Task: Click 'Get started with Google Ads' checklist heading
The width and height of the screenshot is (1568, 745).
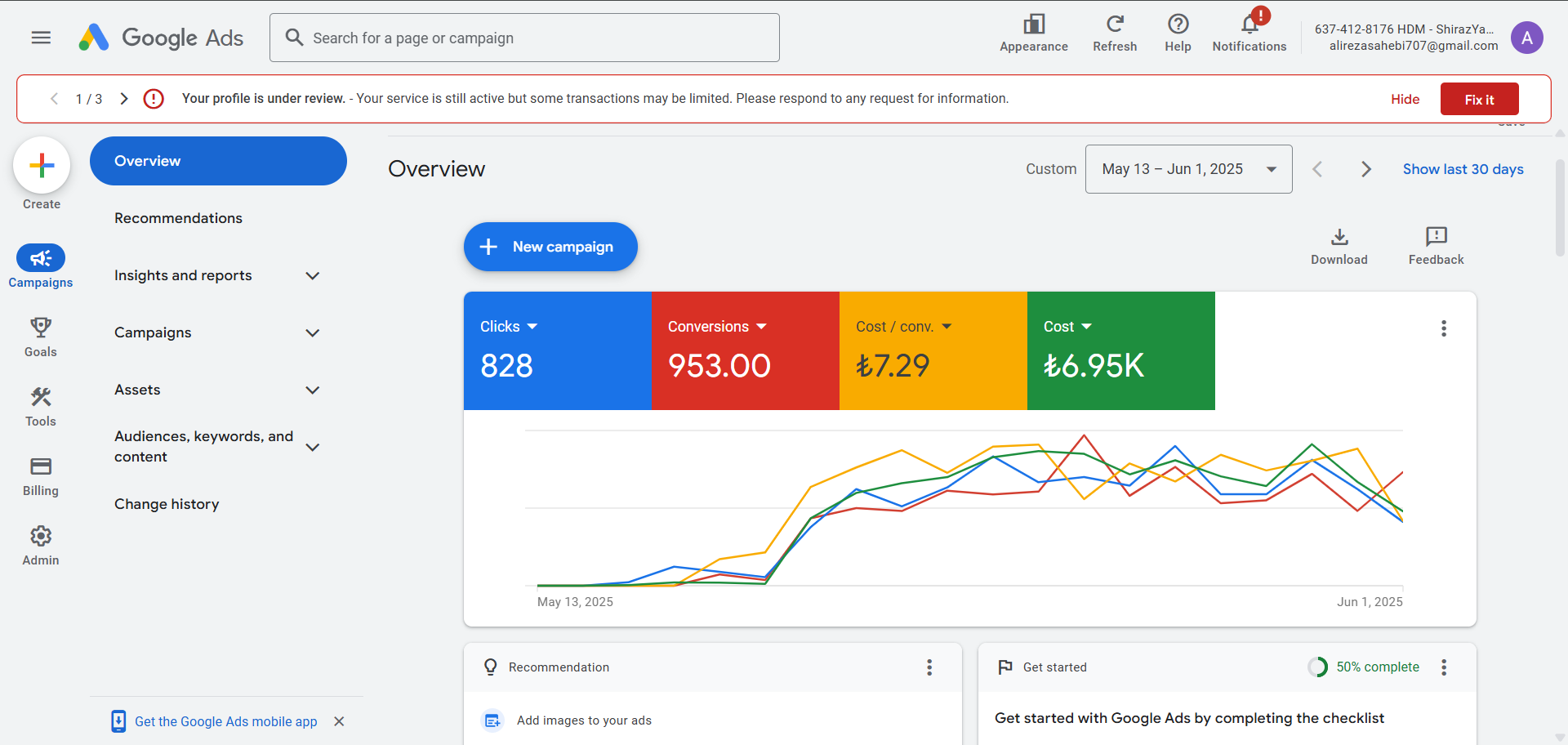Action: click(1189, 718)
